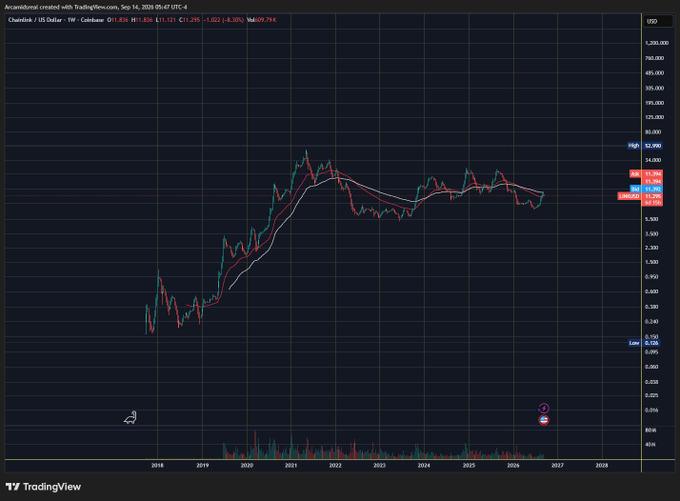680x501 pixels.
Task: Click the 0.600 price axis label
Action: coord(652,291)
